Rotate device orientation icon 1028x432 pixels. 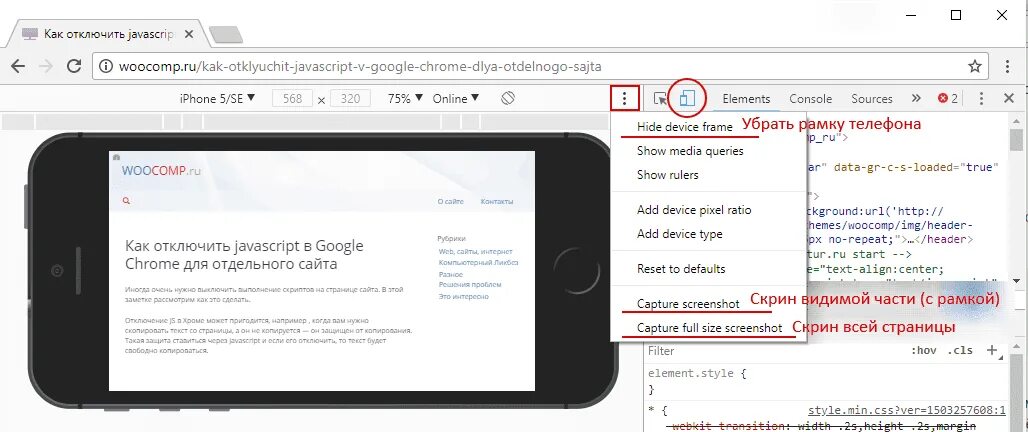click(507, 98)
